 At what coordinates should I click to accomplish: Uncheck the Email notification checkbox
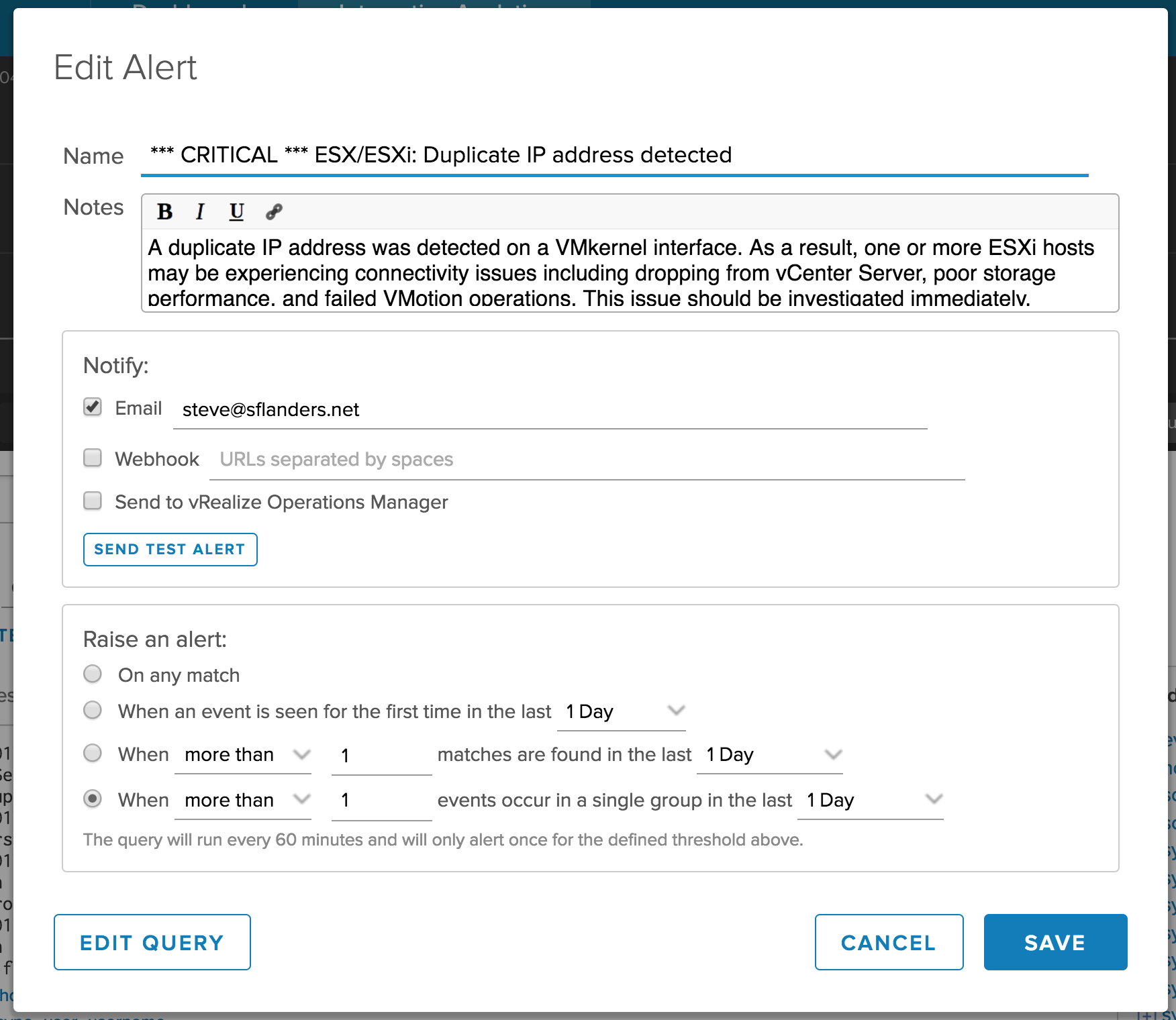coord(93,407)
